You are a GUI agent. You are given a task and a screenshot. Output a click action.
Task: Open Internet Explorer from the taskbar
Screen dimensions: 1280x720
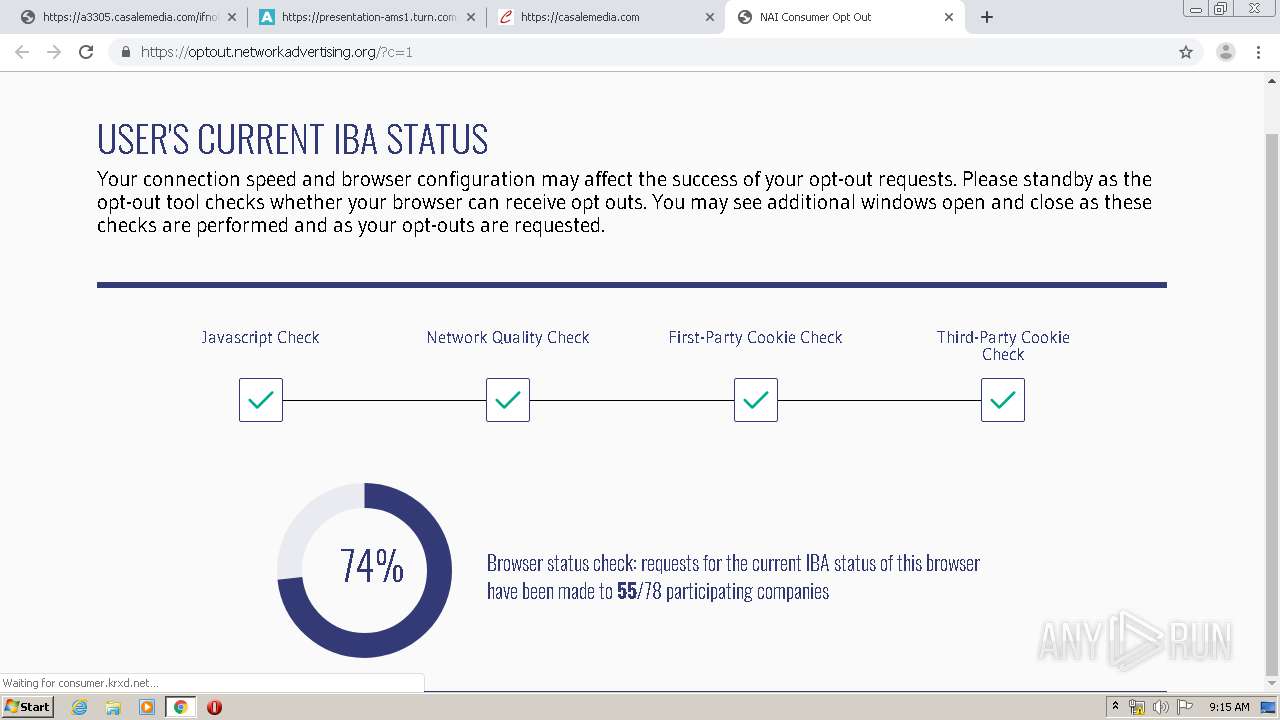tap(80, 707)
